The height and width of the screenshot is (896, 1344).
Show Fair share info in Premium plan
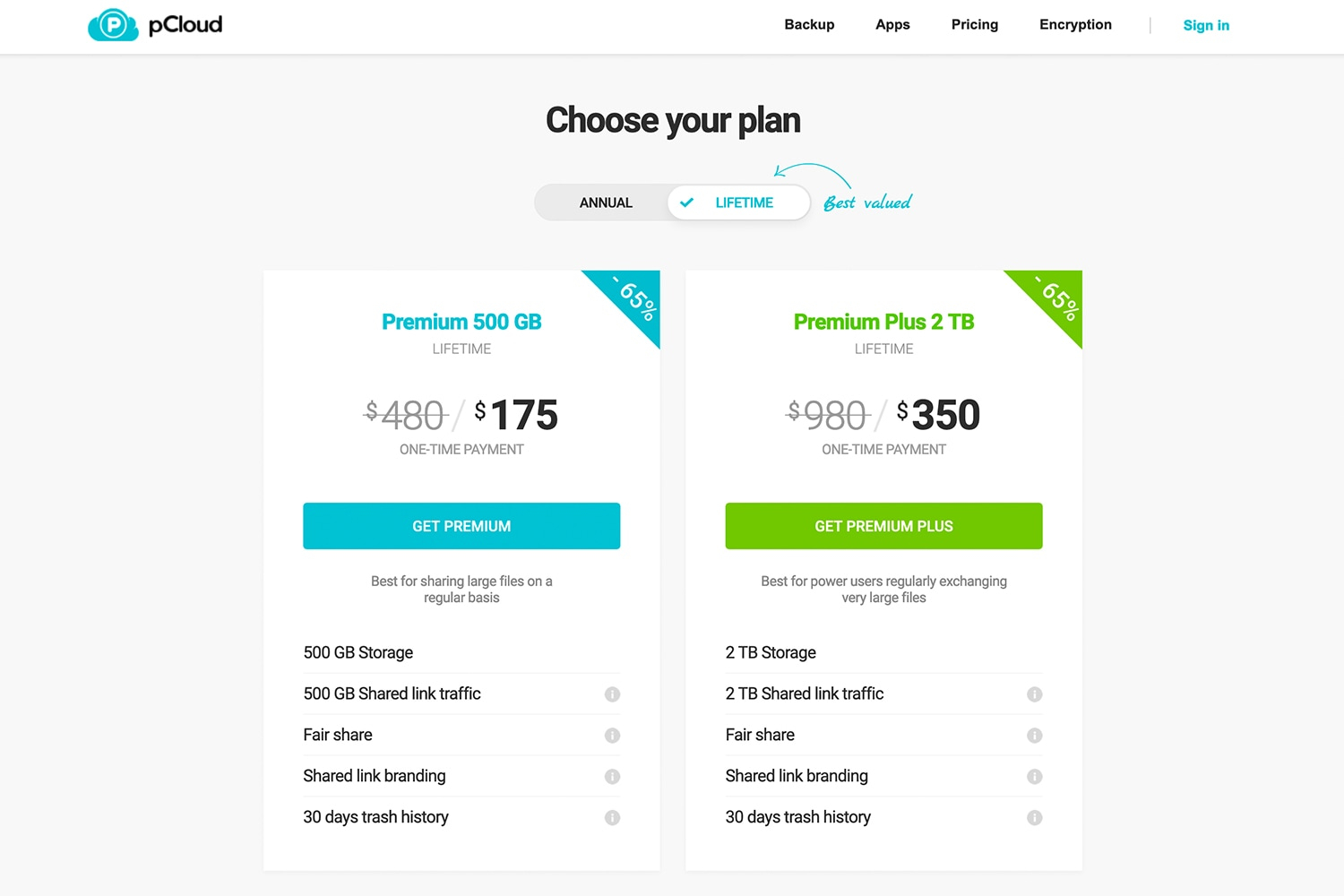pos(612,736)
